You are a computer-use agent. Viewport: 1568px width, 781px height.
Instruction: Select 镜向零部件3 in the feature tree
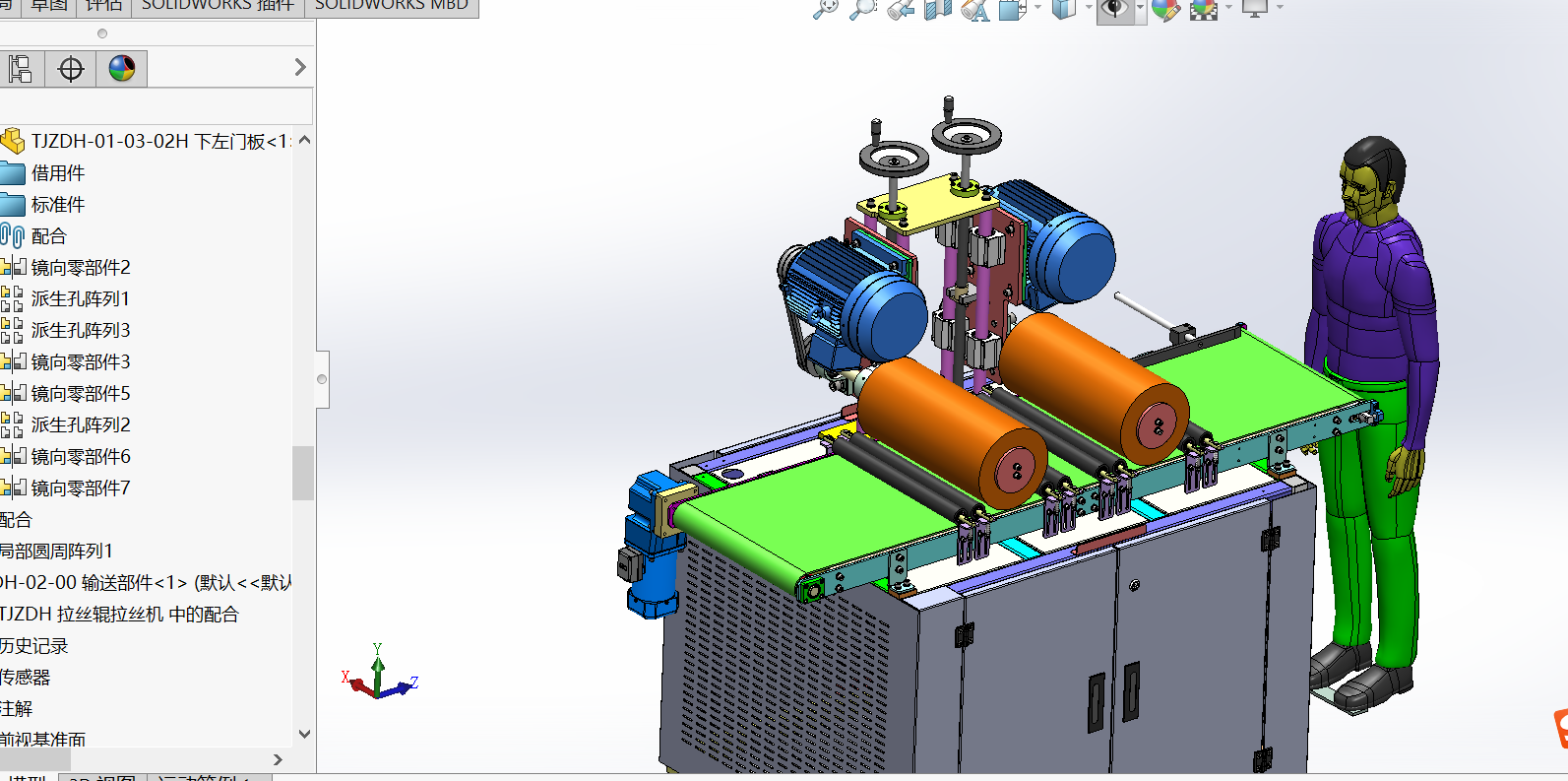(x=81, y=362)
